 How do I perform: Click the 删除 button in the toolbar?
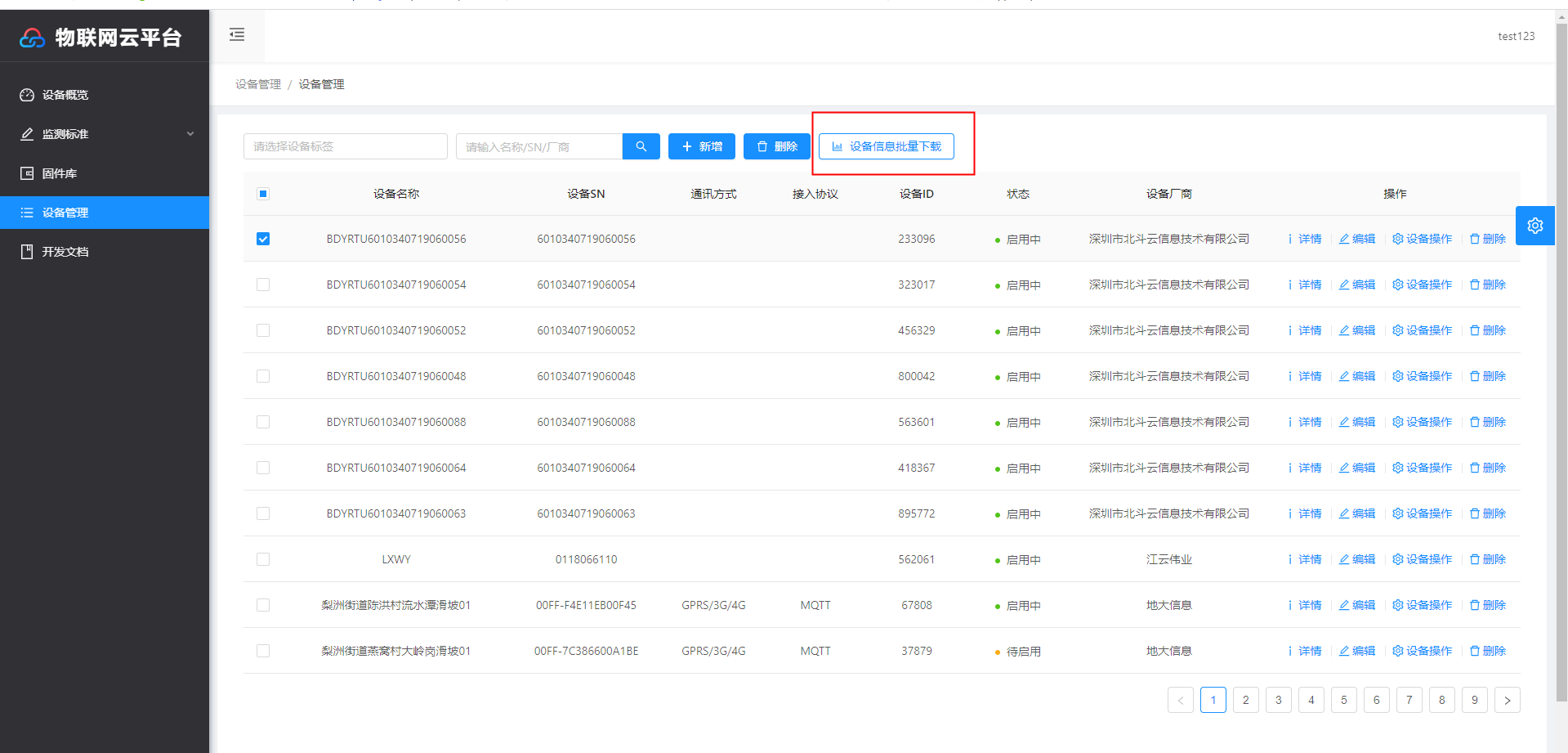click(776, 146)
